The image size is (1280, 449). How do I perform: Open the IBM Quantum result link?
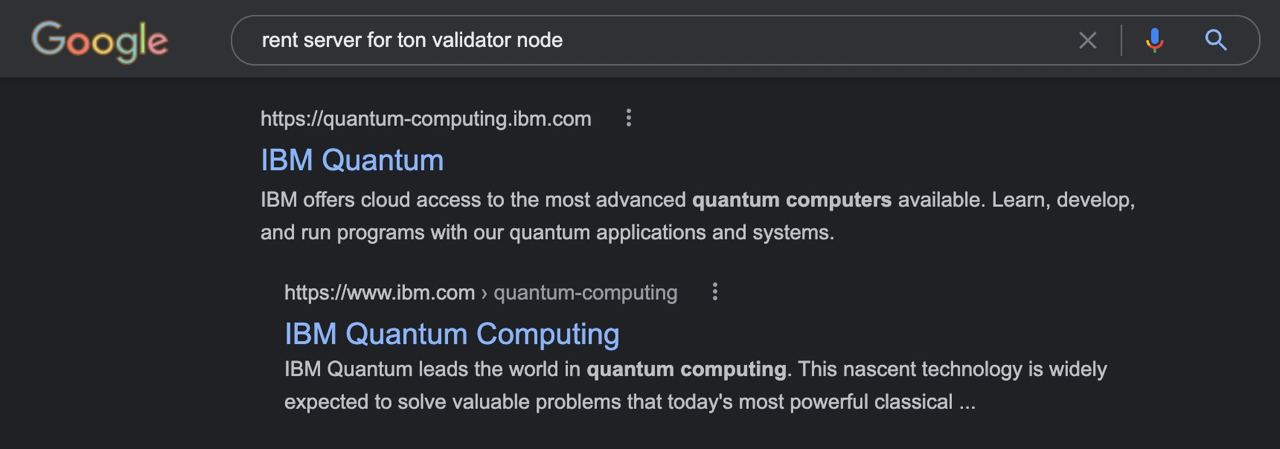click(x=352, y=160)
